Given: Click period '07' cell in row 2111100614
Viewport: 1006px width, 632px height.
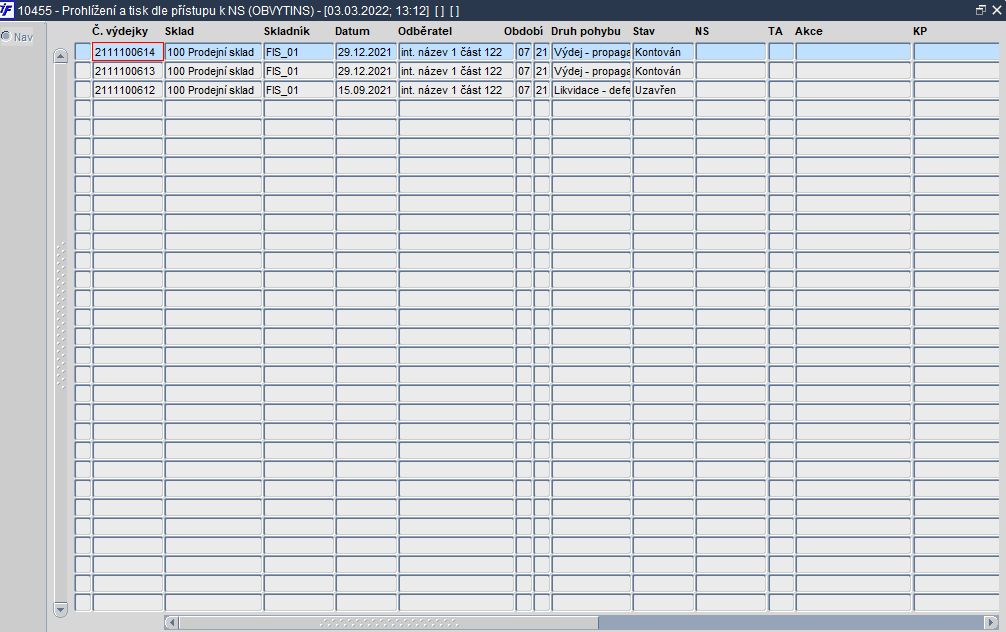Looking at the screenshot, I should tap(524, 52).
